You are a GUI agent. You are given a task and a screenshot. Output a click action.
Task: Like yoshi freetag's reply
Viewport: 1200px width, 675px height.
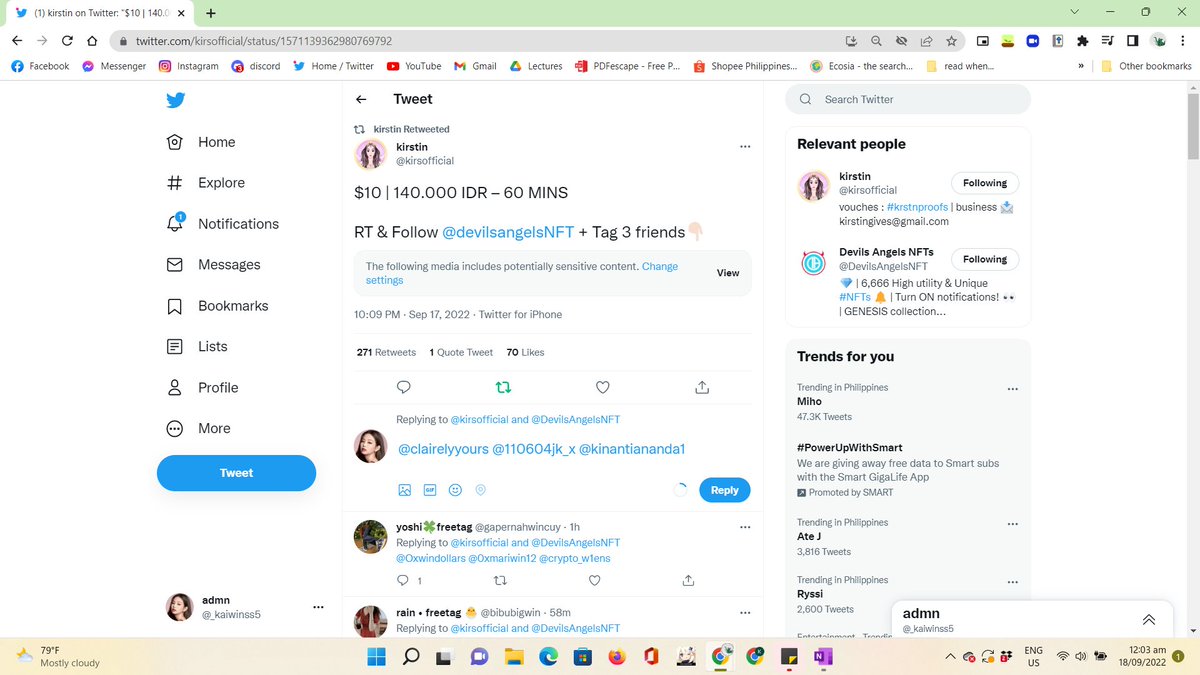tap(594, 580)
